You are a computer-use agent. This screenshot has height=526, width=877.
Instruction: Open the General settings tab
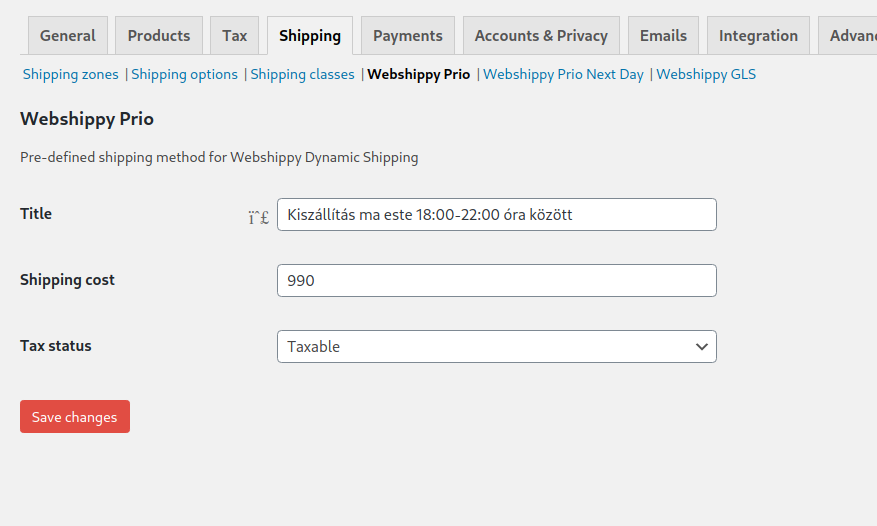tap(68, 36)
